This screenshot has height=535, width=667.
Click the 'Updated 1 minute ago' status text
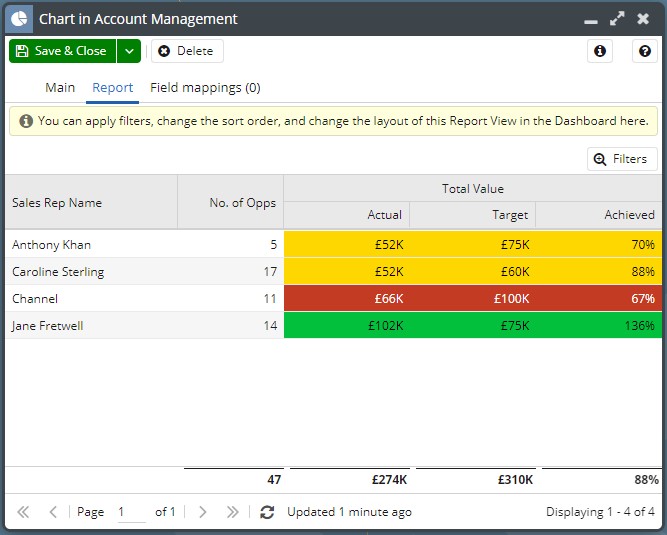349,512
